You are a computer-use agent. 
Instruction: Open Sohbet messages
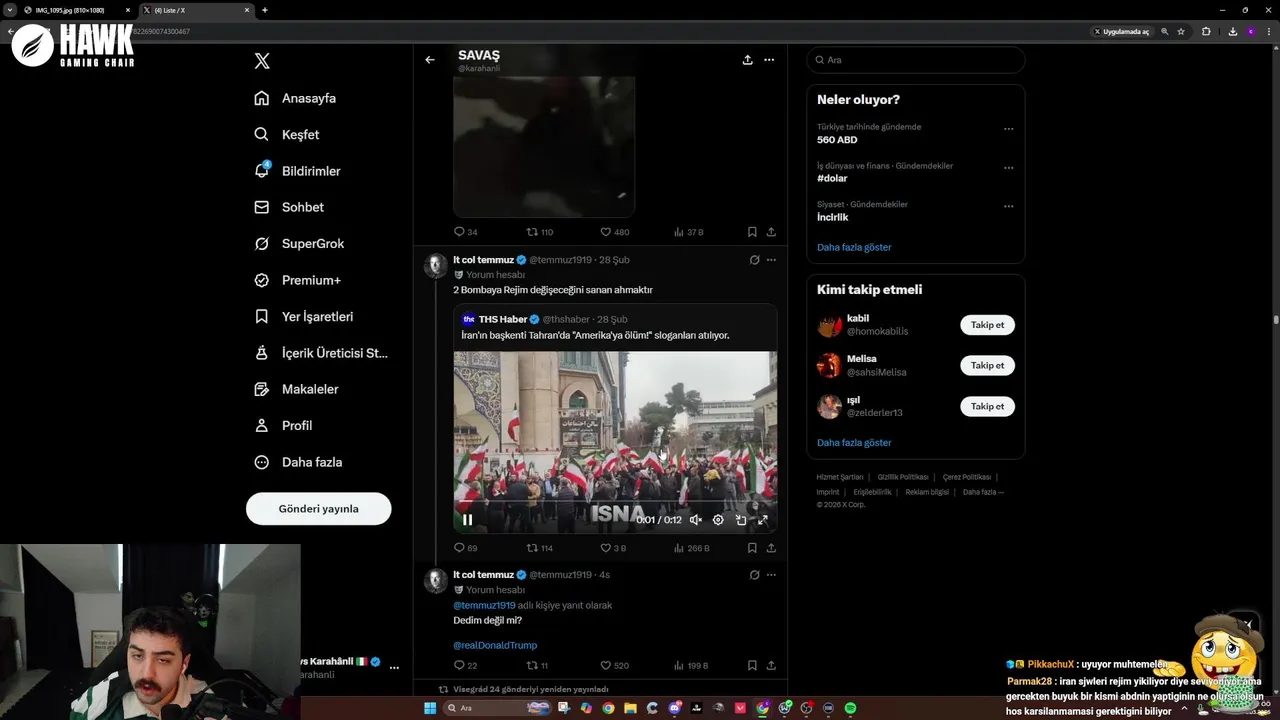289,207
